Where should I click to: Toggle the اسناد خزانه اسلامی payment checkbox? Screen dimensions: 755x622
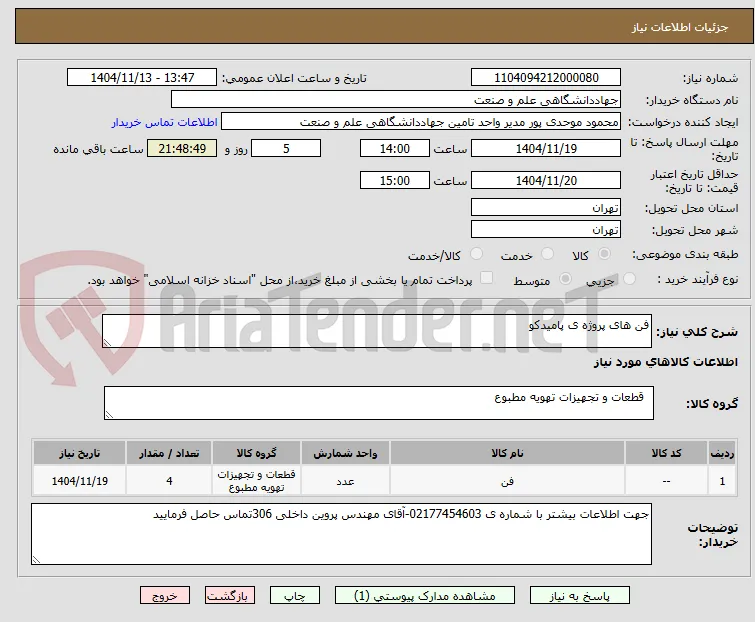(487, 278)
